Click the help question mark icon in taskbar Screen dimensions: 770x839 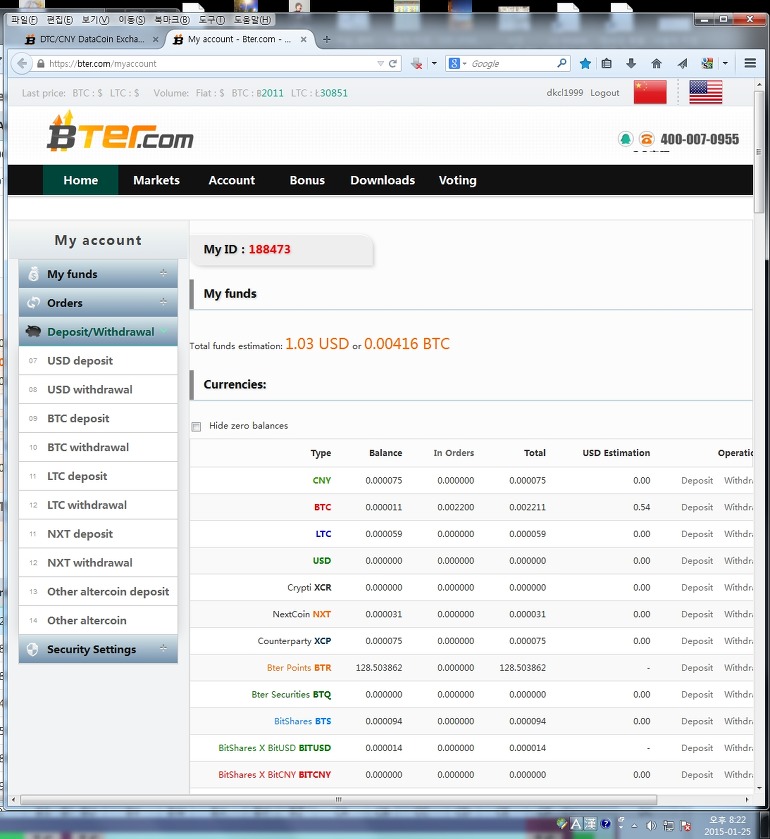pyautogui.click(x=605, y=824)
